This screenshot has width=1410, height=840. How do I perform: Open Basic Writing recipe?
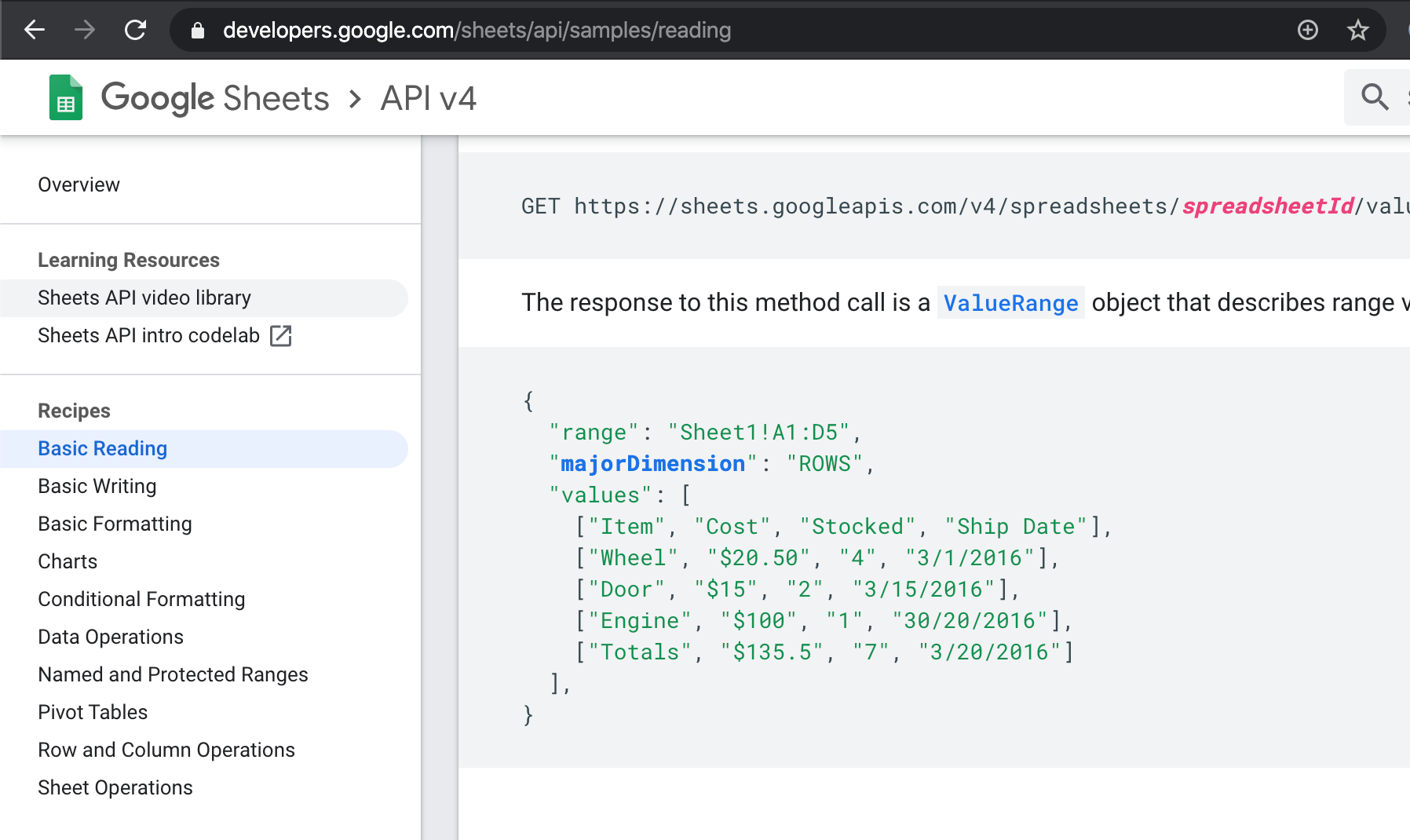click(97, 486)
